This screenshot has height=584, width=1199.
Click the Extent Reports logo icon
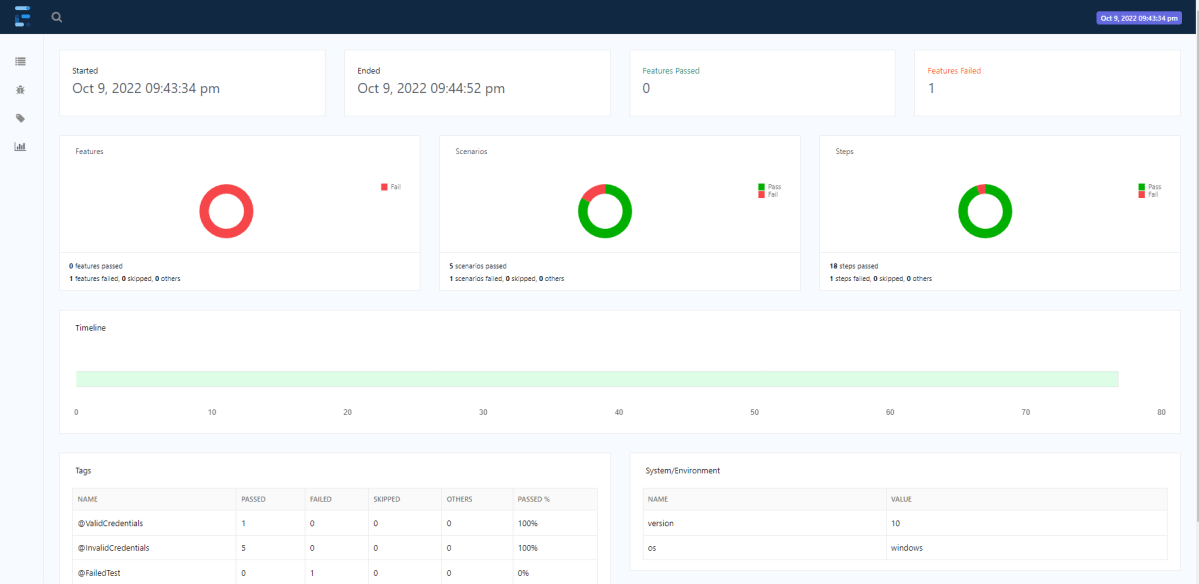(x=22, y=17)
